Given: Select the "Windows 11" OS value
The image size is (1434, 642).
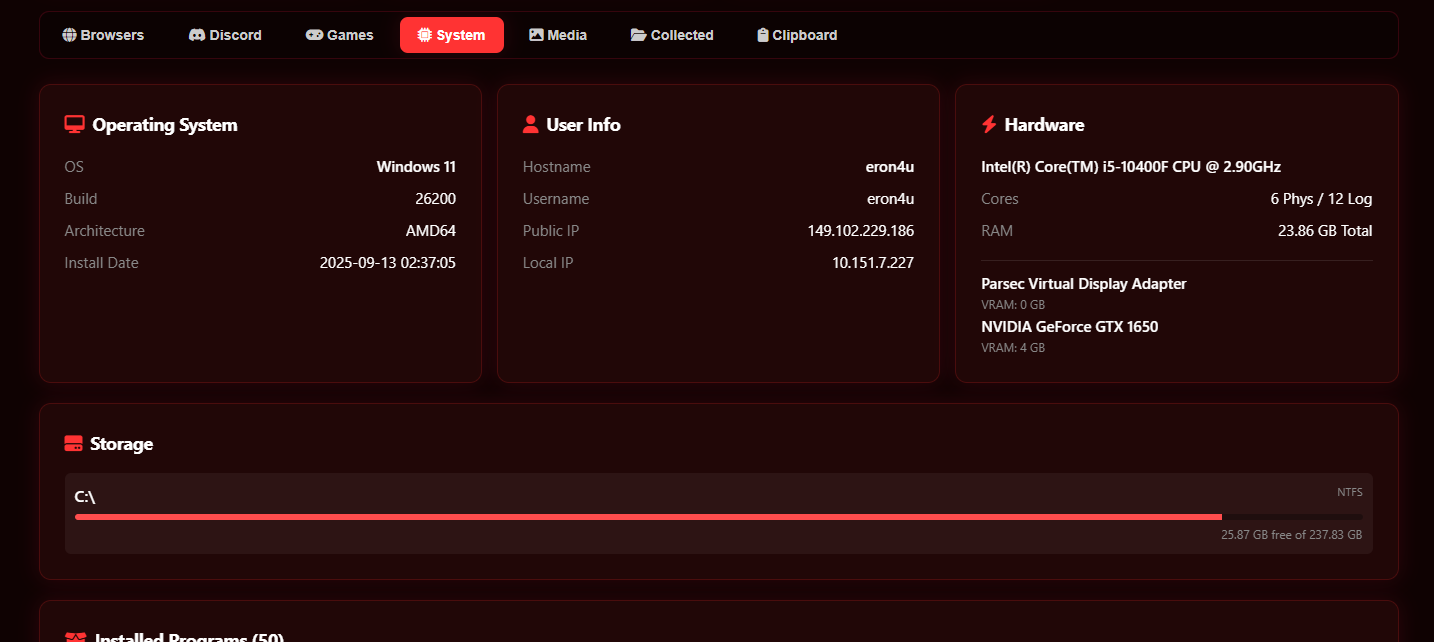Looking at the screenshot, I should [416, 167].
